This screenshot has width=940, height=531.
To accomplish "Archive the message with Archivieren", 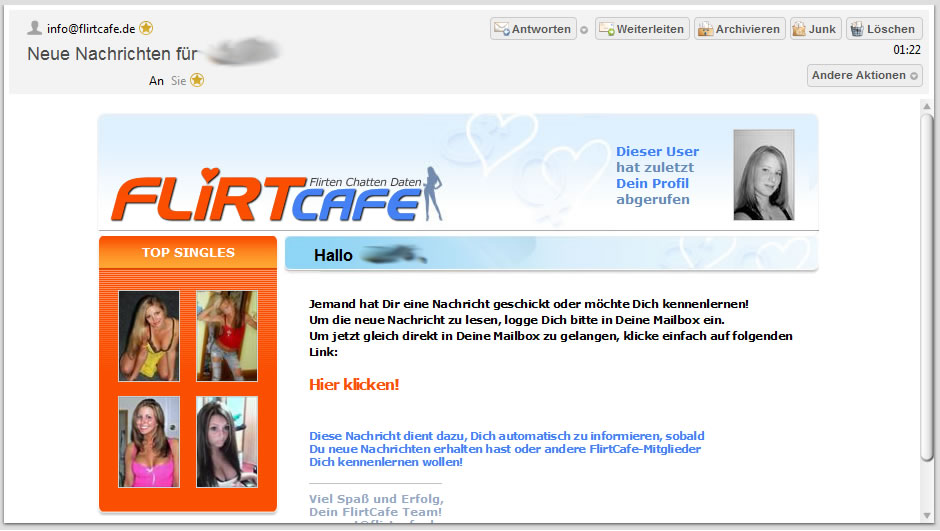I will pyautogui.click(x=740, y=29).
